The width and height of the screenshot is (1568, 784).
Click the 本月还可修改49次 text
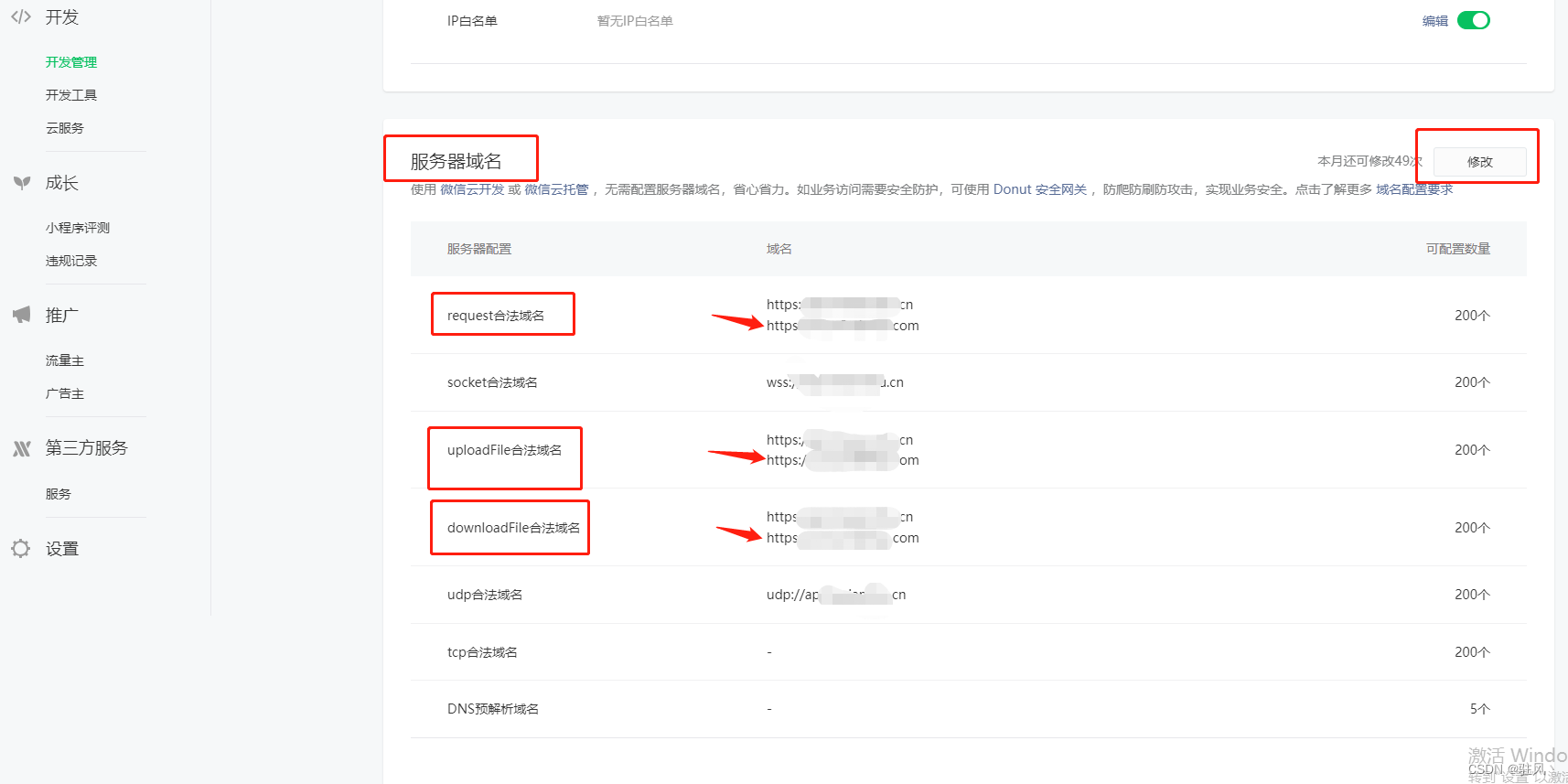[1369, 161]
